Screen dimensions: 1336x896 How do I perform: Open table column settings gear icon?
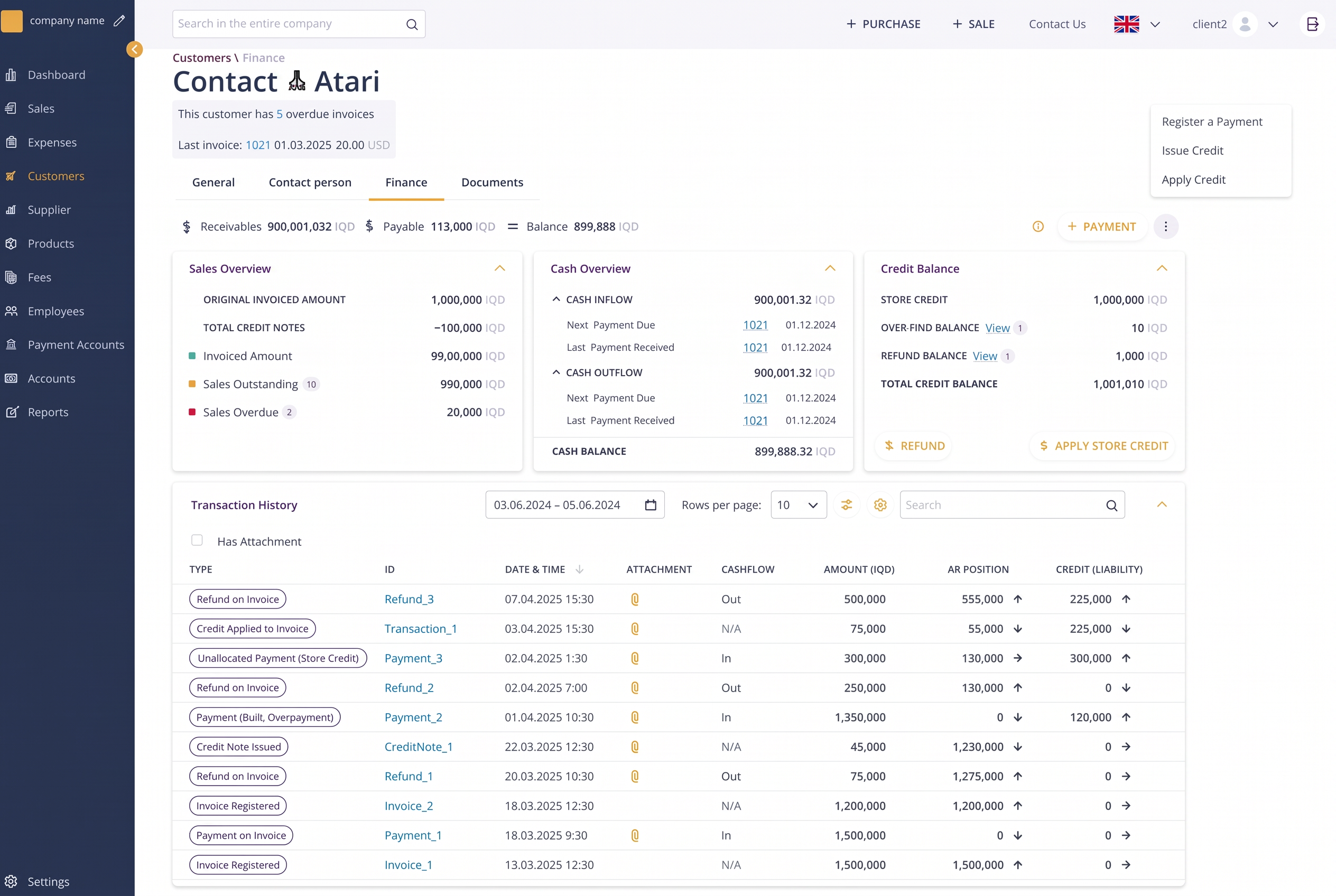(880, 505)
